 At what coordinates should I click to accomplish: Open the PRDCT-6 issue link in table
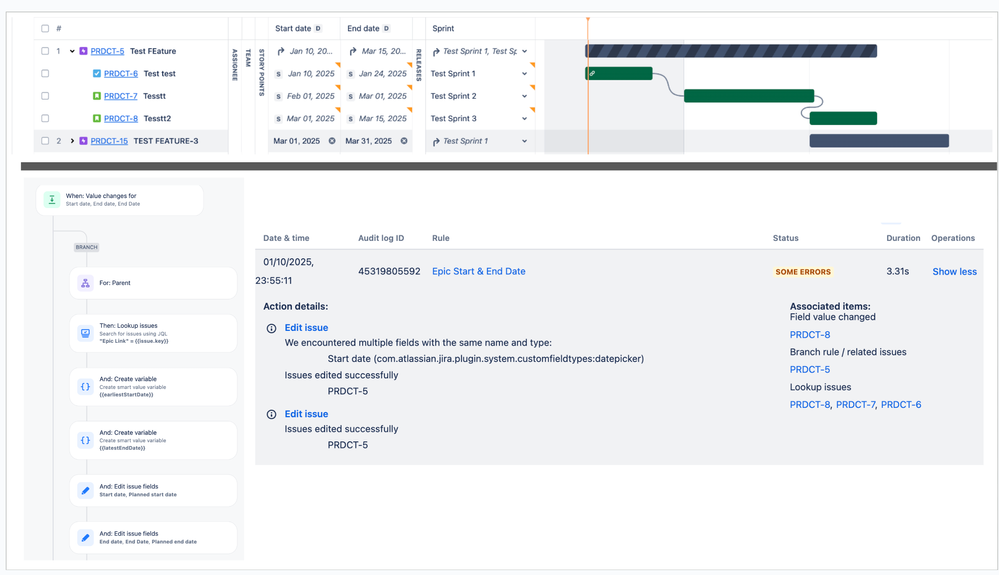tap(120, 73)
